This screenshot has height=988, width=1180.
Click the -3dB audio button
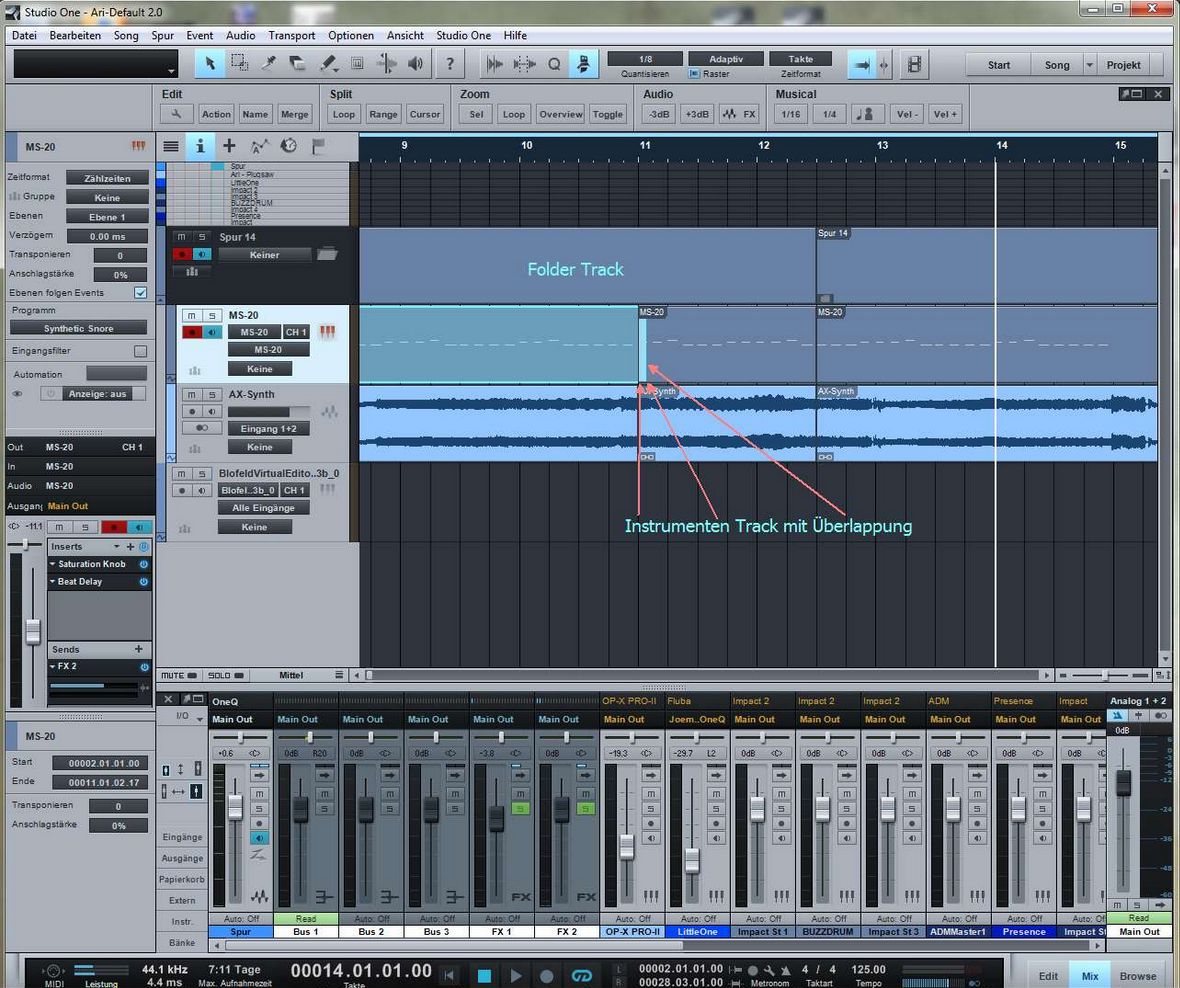pos(658,114)
